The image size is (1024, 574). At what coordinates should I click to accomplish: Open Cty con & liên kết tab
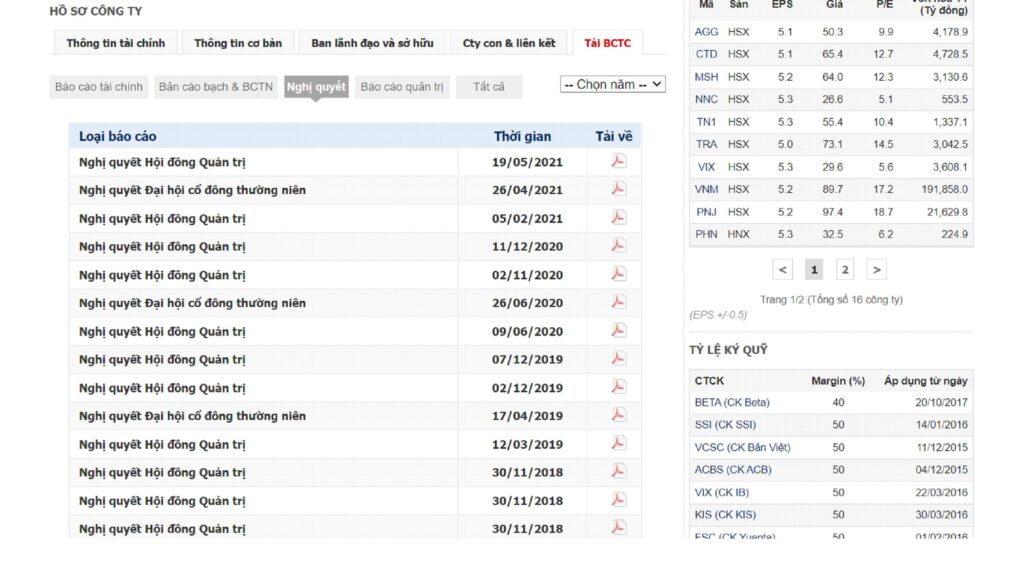[x=509, y=43]
